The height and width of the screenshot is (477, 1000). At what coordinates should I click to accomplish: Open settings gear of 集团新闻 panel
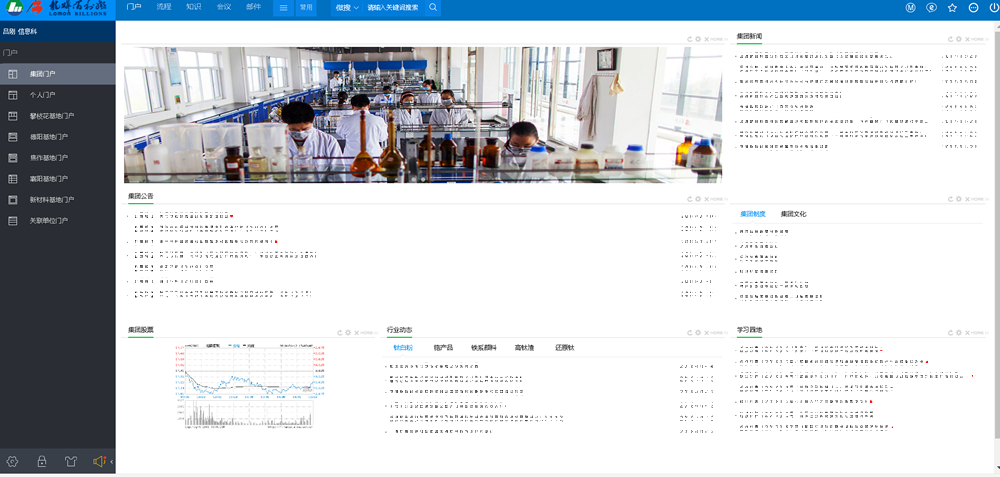pos(959,39)
